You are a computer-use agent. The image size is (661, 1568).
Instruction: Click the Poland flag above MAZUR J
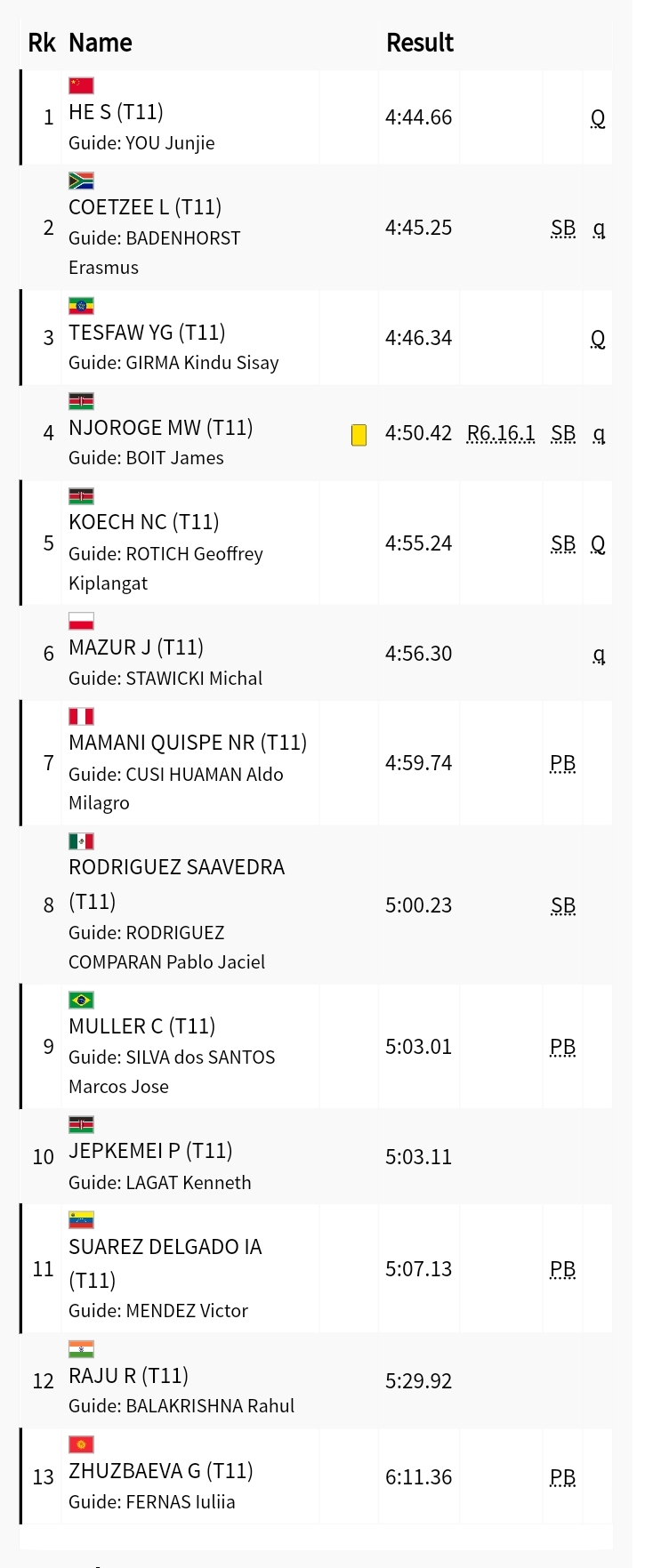[x=81, y=621]
